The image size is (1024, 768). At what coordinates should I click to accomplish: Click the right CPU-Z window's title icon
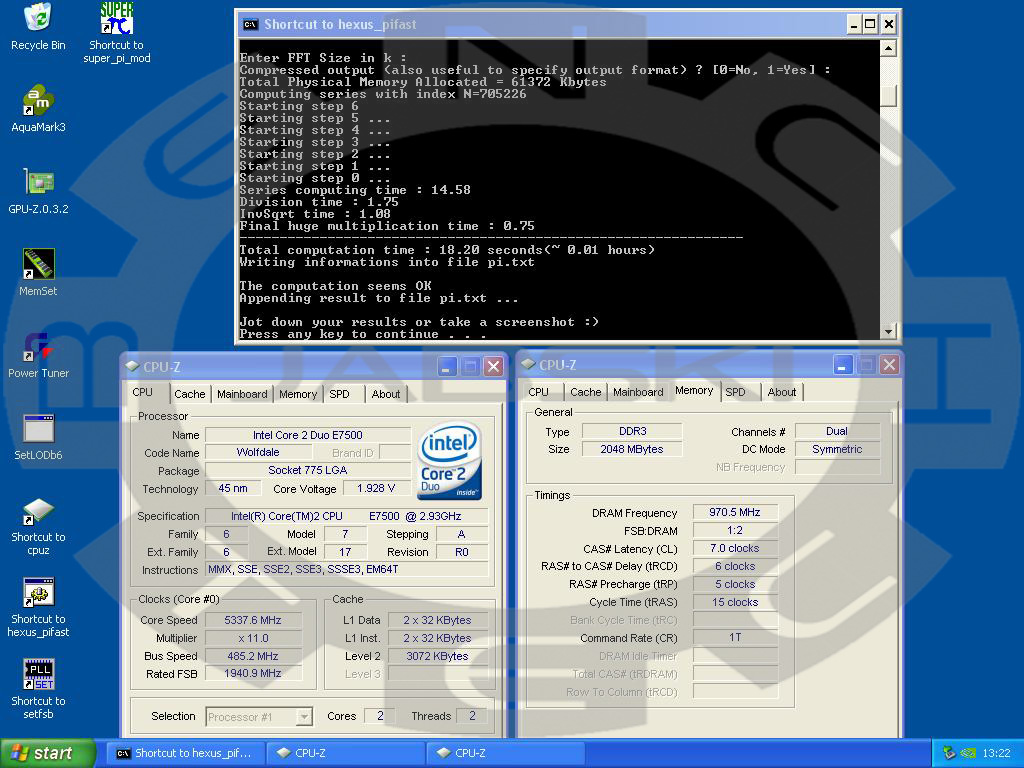(528, 364)
